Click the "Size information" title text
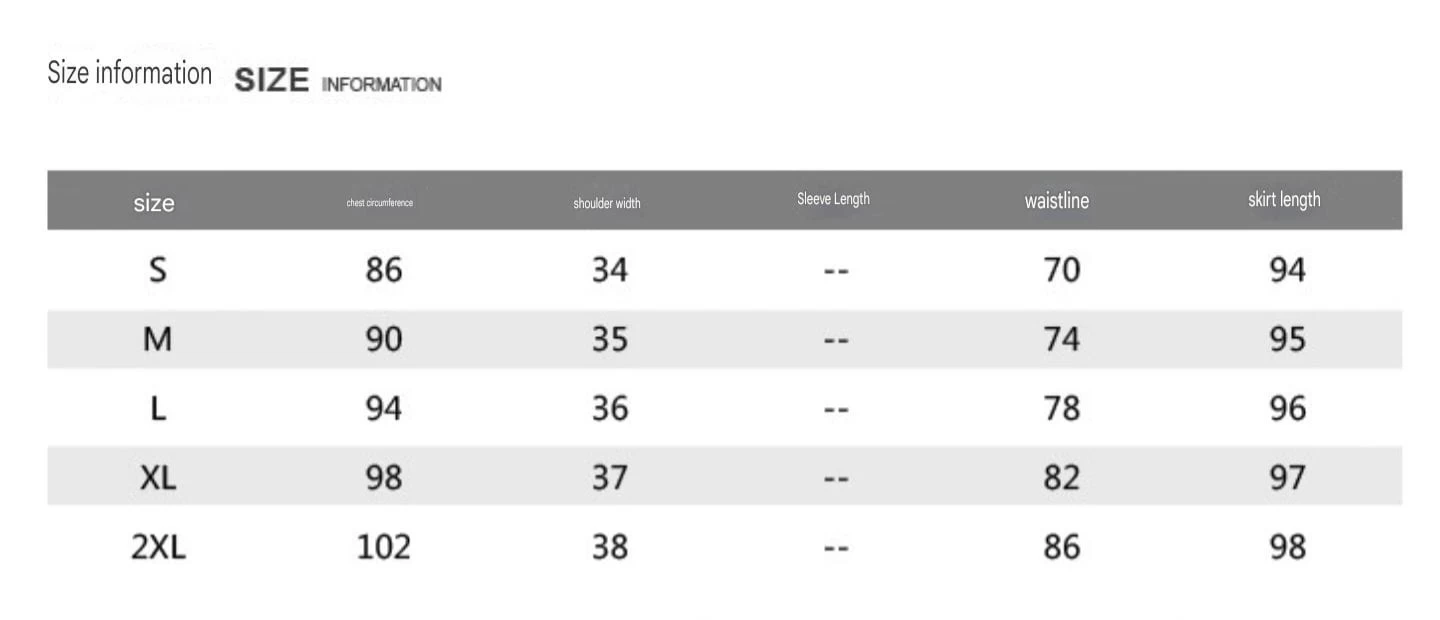 click(x=130, y=74)
